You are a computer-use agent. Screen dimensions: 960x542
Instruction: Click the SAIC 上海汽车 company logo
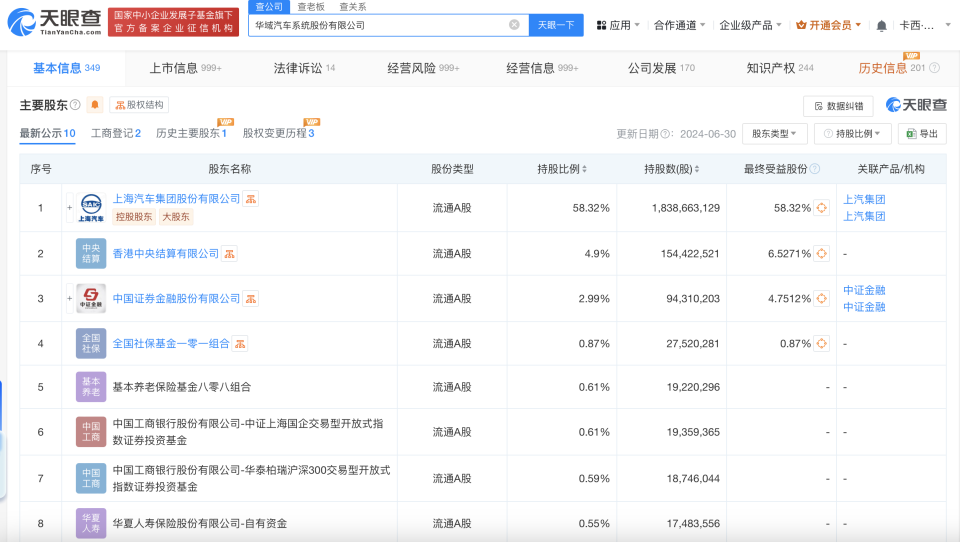pyautogui.click(x=91, y=208)
